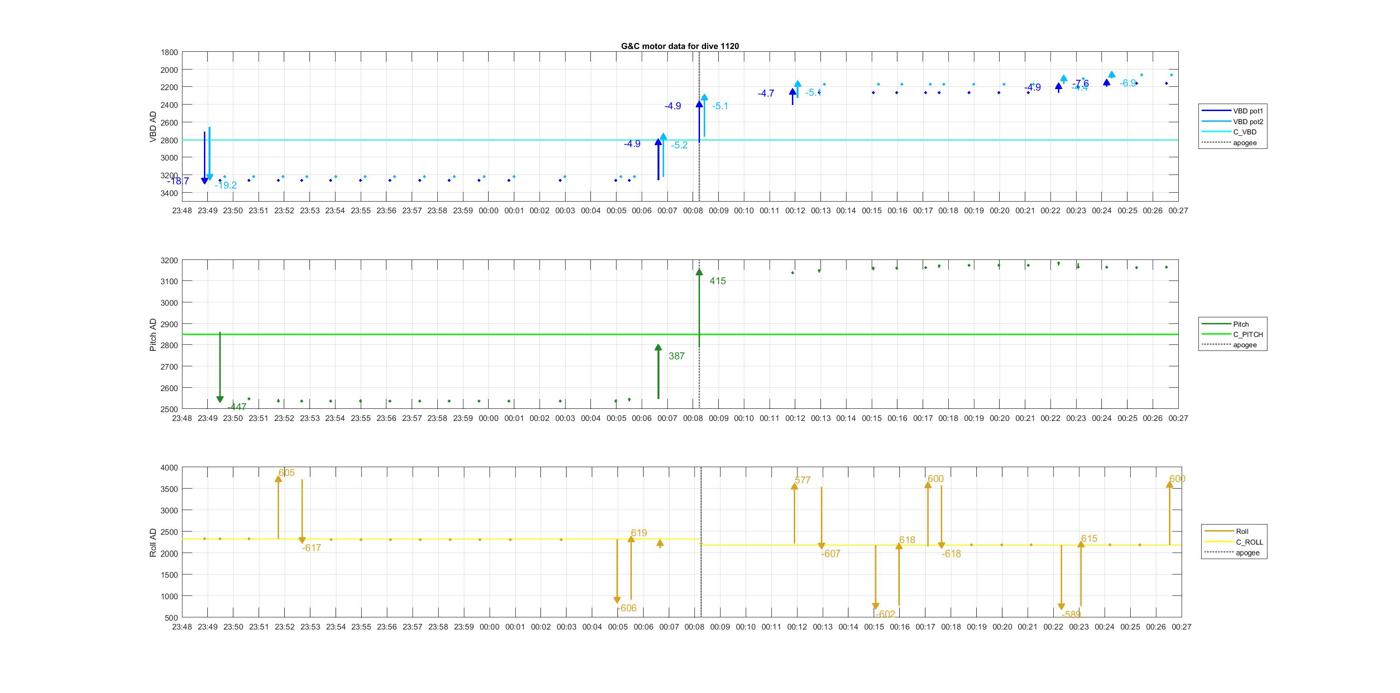Click the '2700' y-axis tick in Pitch plot

click(169, 367)
